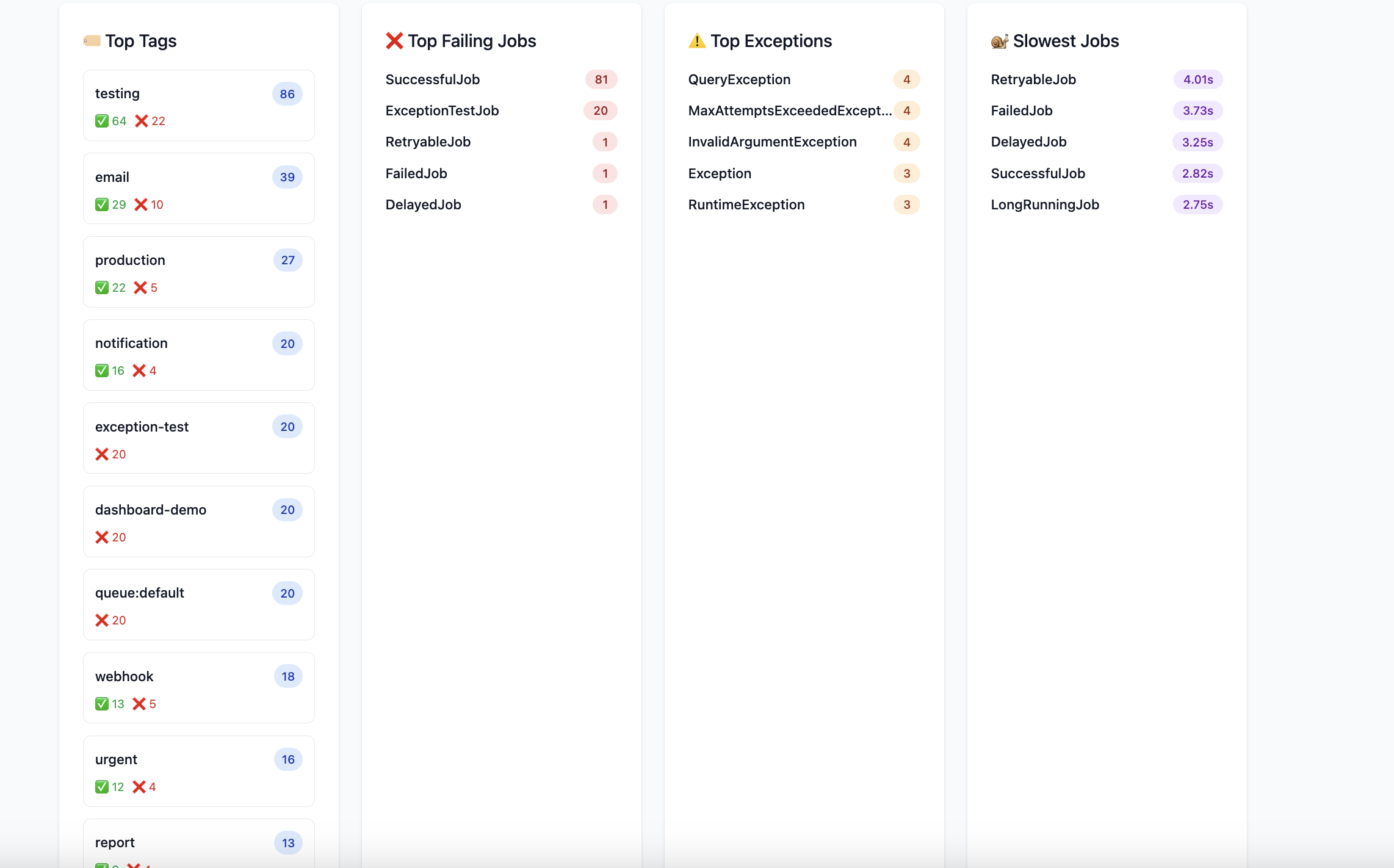Click the 81 failure badge next to SuccessfulJob
Screen dimensions: 1394x868
pyautogui.click(x=602, y=79)
